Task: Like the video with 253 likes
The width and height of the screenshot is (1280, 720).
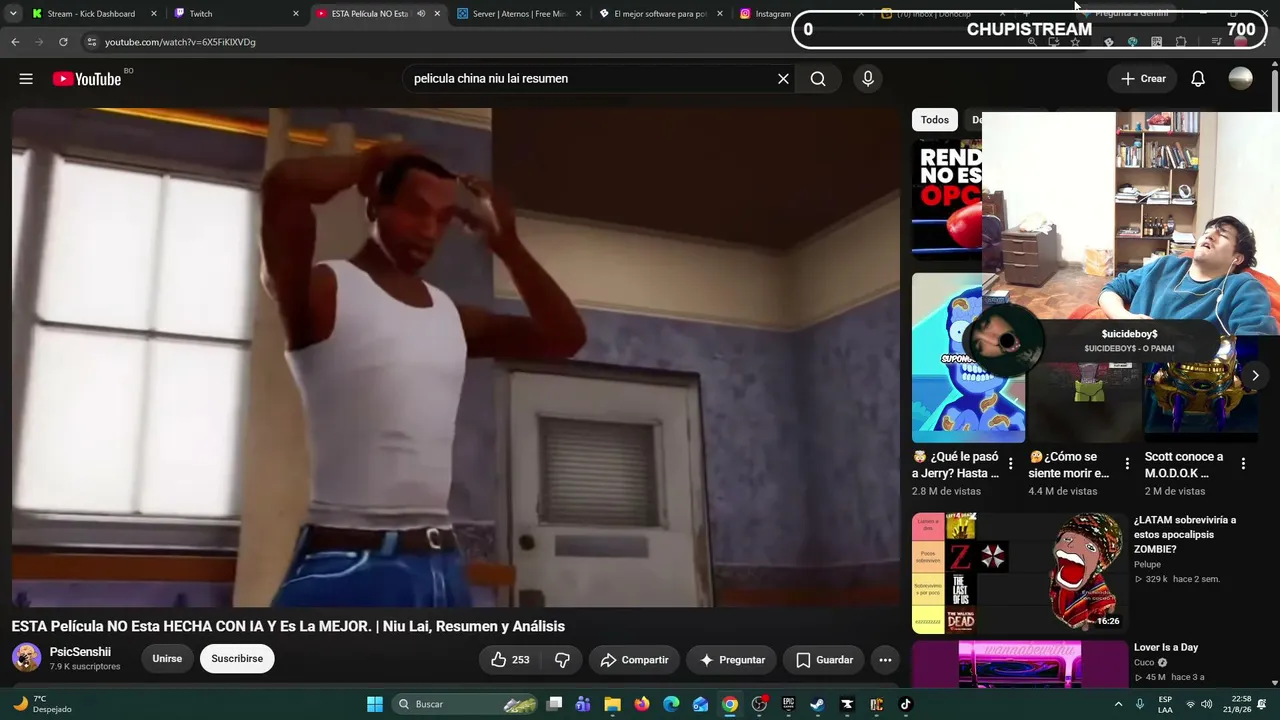Action: click(x=510, y=660)
